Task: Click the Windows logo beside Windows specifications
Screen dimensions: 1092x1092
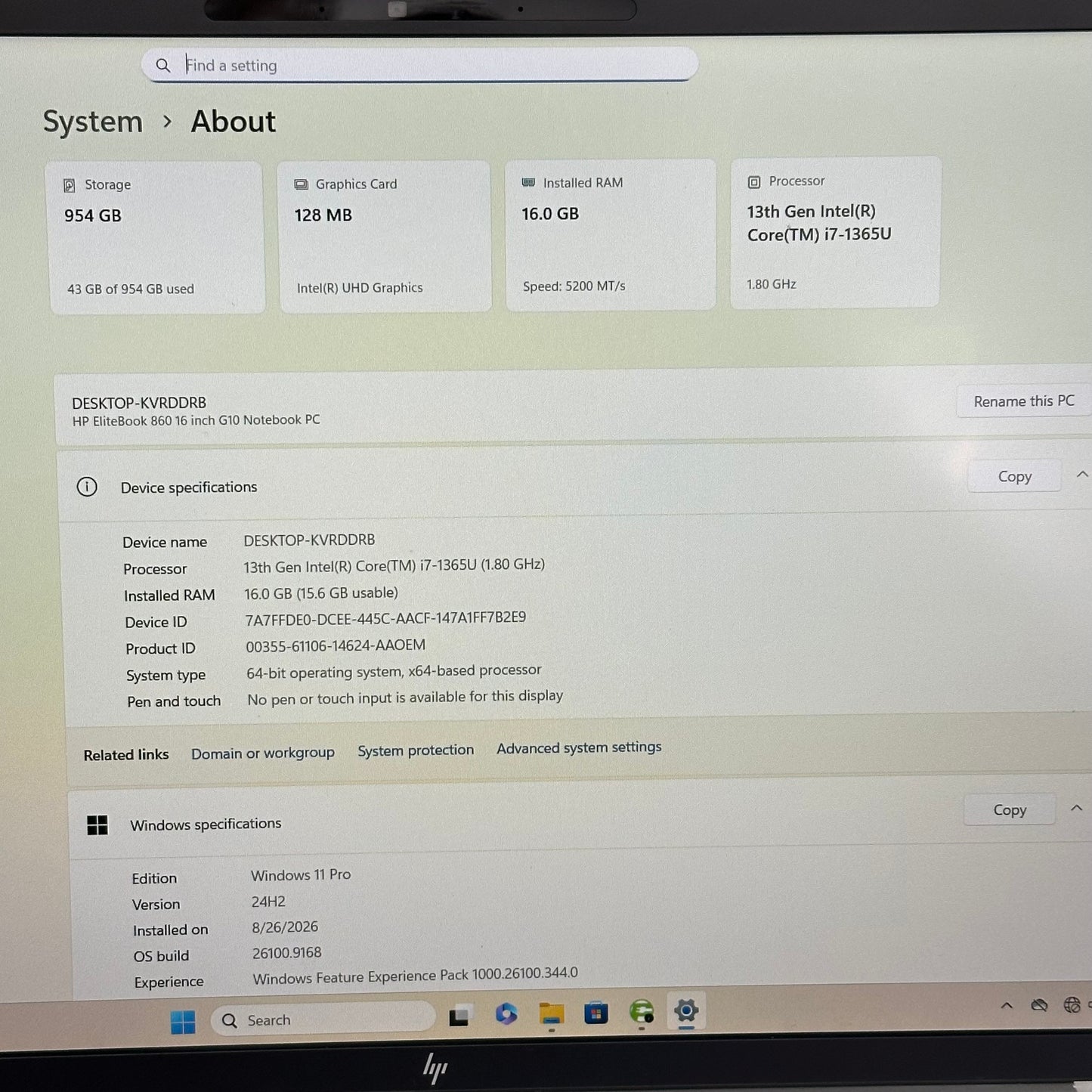Action: point(97,825)
